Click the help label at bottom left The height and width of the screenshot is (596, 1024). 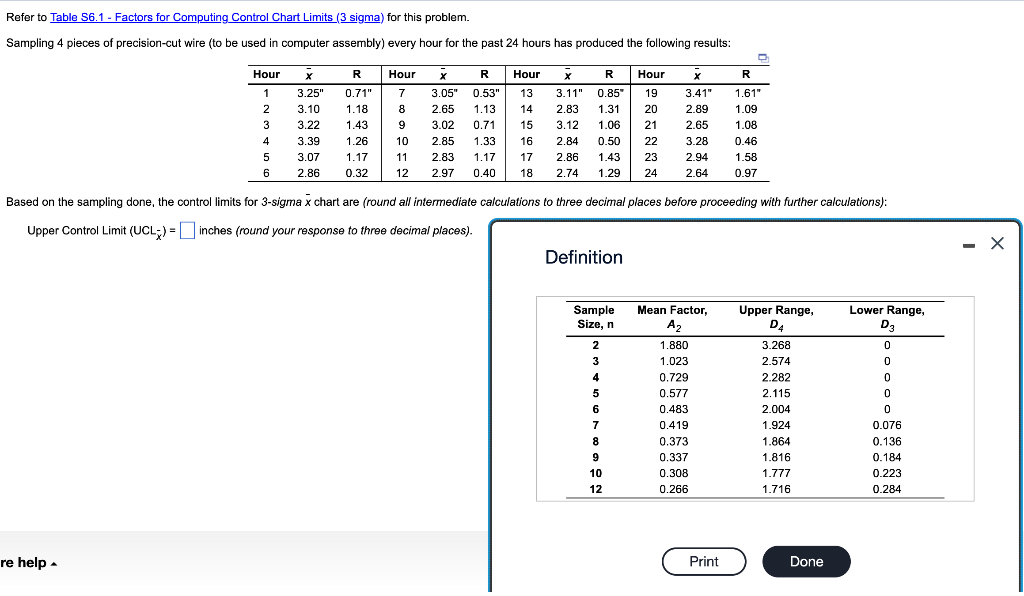(x=22, y=563)
